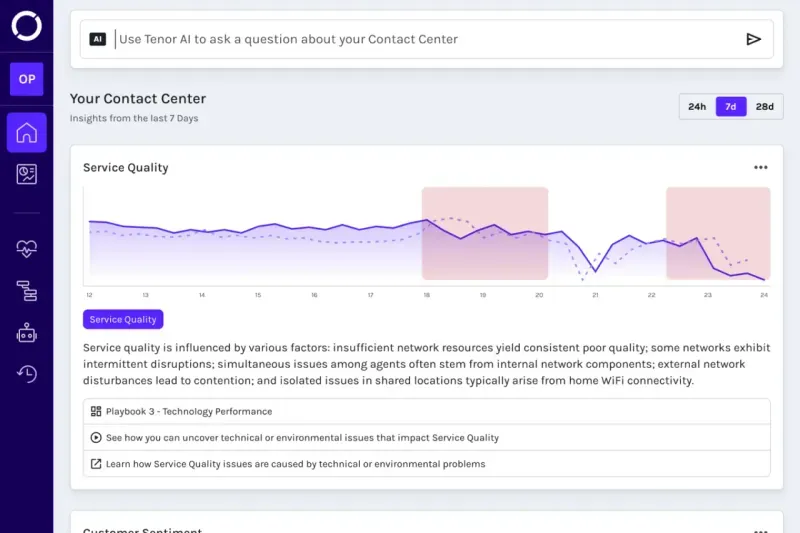Open the history clock sidebar icon
Viewport: 800px width, 533px height.
click(26, 374)
